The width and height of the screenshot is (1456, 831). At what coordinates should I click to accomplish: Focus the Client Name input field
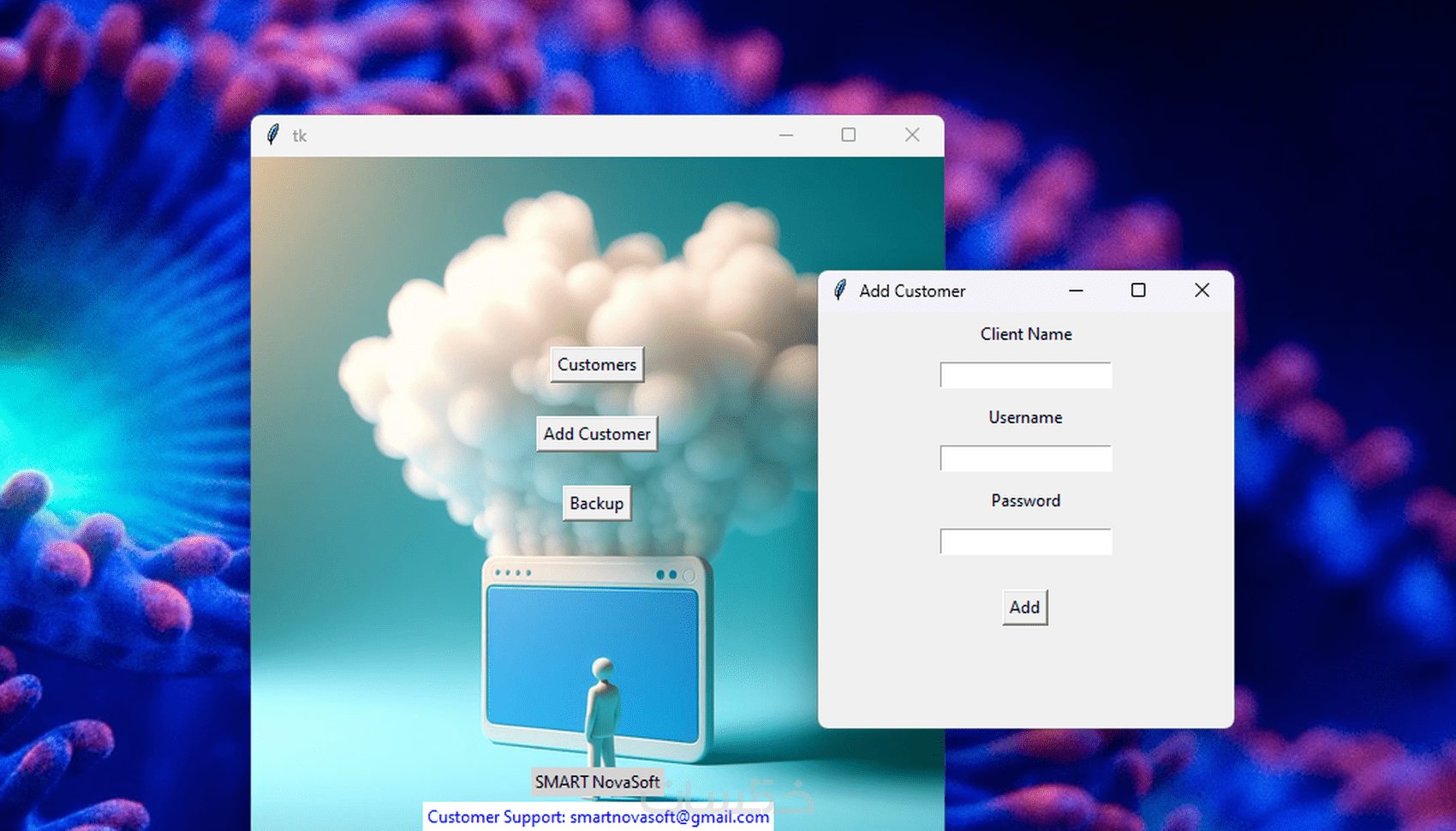click(1025, 375)
